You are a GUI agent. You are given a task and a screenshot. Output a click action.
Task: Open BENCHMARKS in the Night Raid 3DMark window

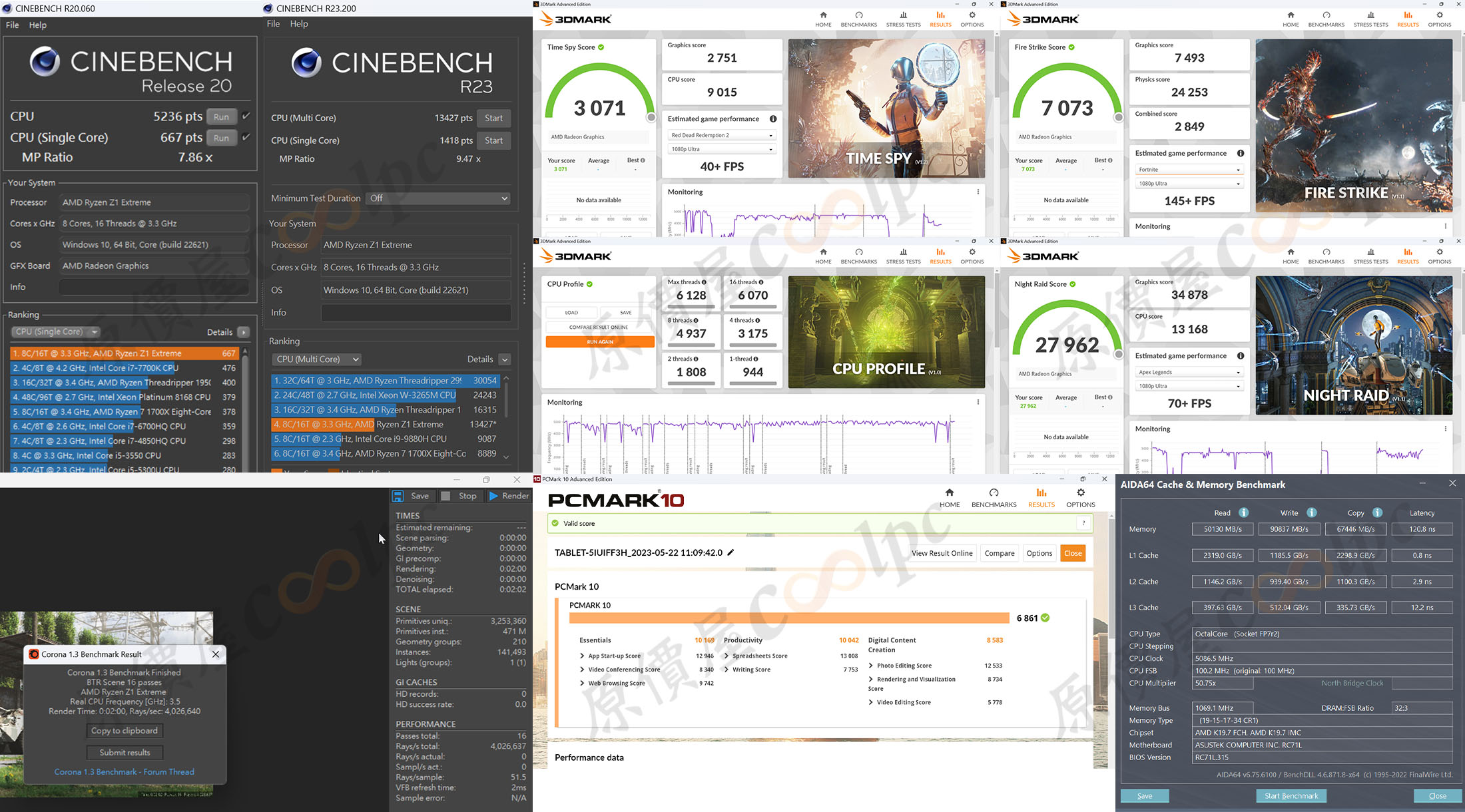point(1326,256)
